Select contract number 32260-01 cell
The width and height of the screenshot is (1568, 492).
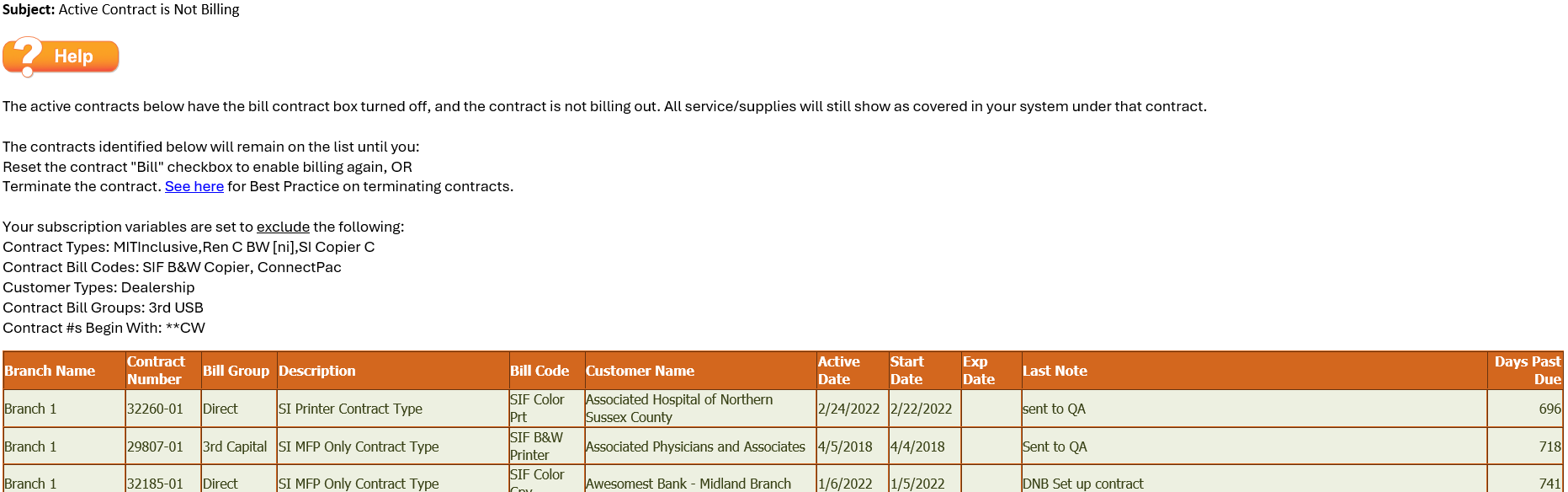pyautogui.click(x=163, y=409)
